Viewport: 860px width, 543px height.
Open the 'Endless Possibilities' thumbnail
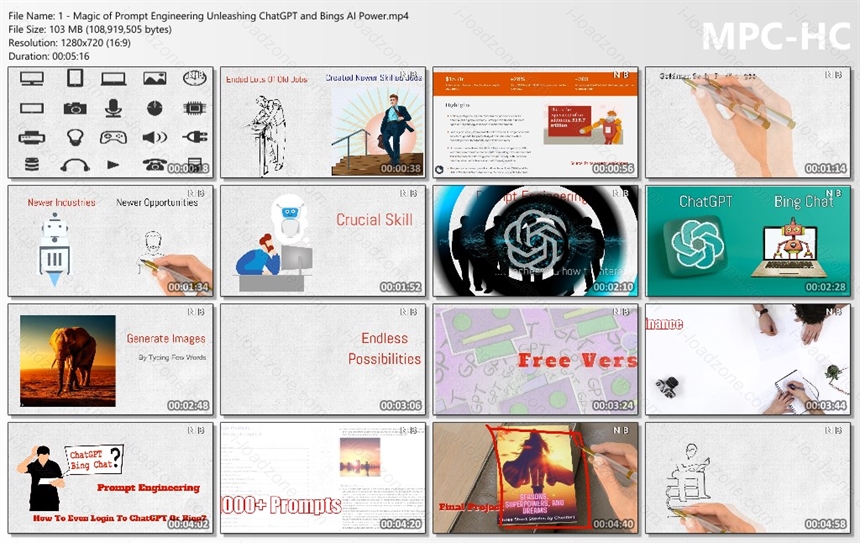pyautogui.click(x=322, y=359)
